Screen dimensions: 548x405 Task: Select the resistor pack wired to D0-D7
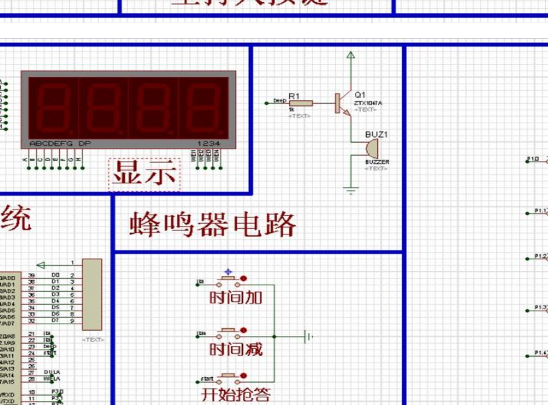pos(92,295)
